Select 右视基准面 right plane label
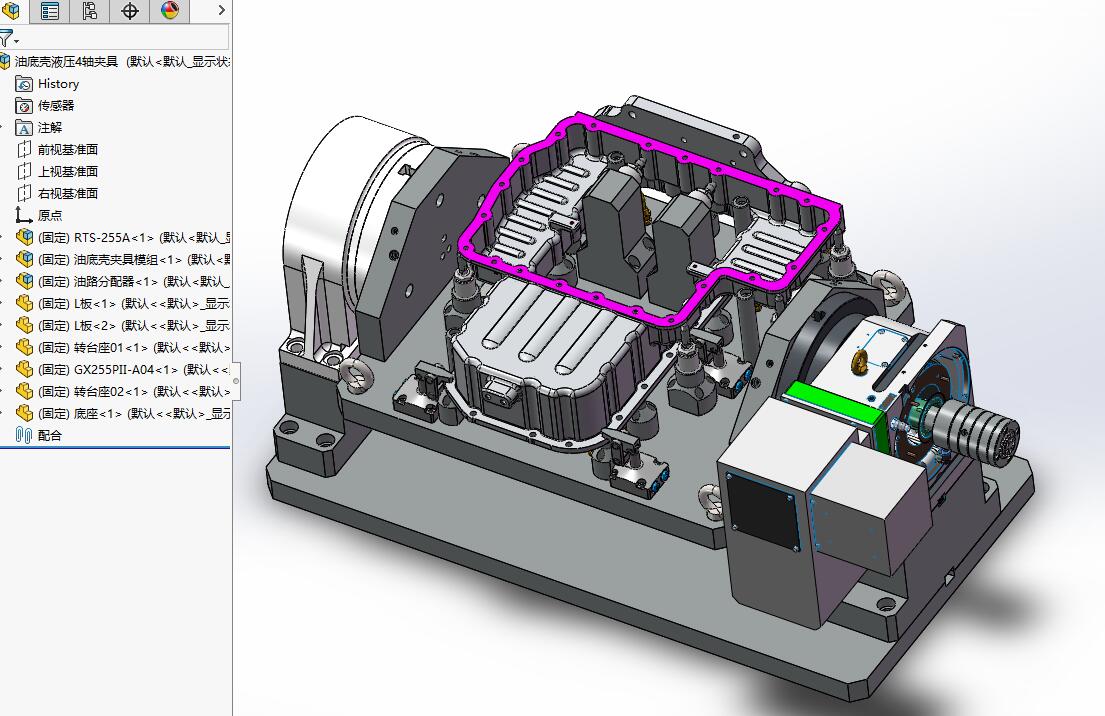The width and height of the screenshot is (1105, 716). (68, 193)
